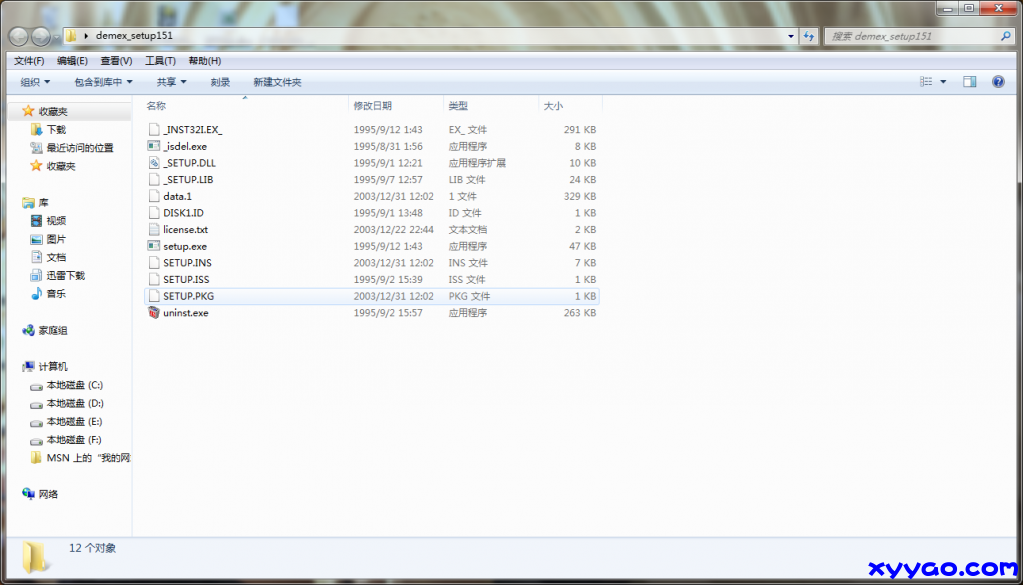The image size is (1023, 585).
Task: Select the setup.exe file icon
Action: (x=153, y=246)
